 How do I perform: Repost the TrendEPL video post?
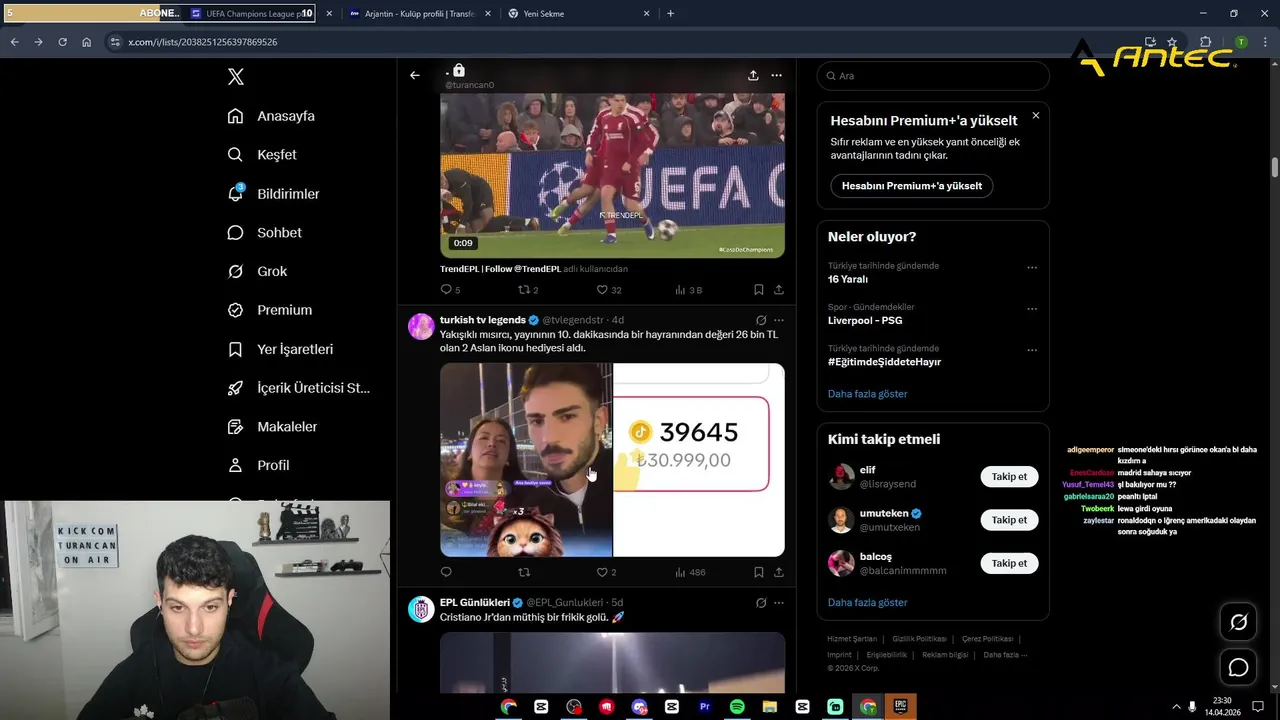(524, 290)
